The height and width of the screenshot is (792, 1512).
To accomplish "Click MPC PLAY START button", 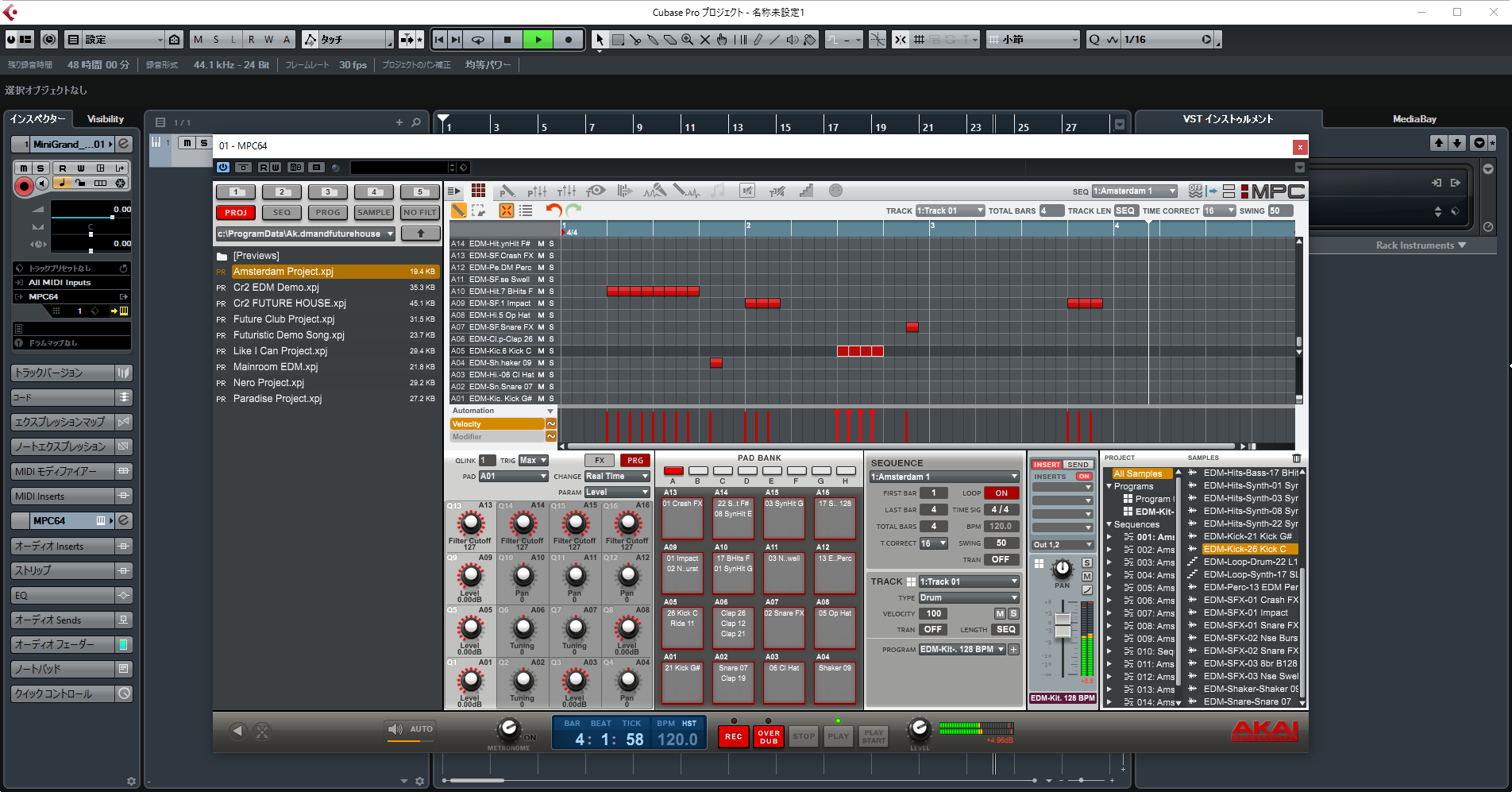I will [x=874, y=736].
